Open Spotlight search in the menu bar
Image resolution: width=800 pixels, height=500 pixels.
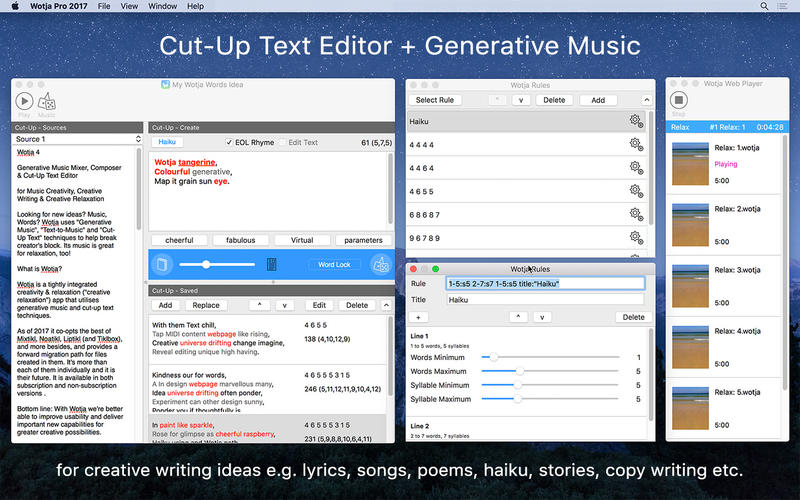[764, 6]
